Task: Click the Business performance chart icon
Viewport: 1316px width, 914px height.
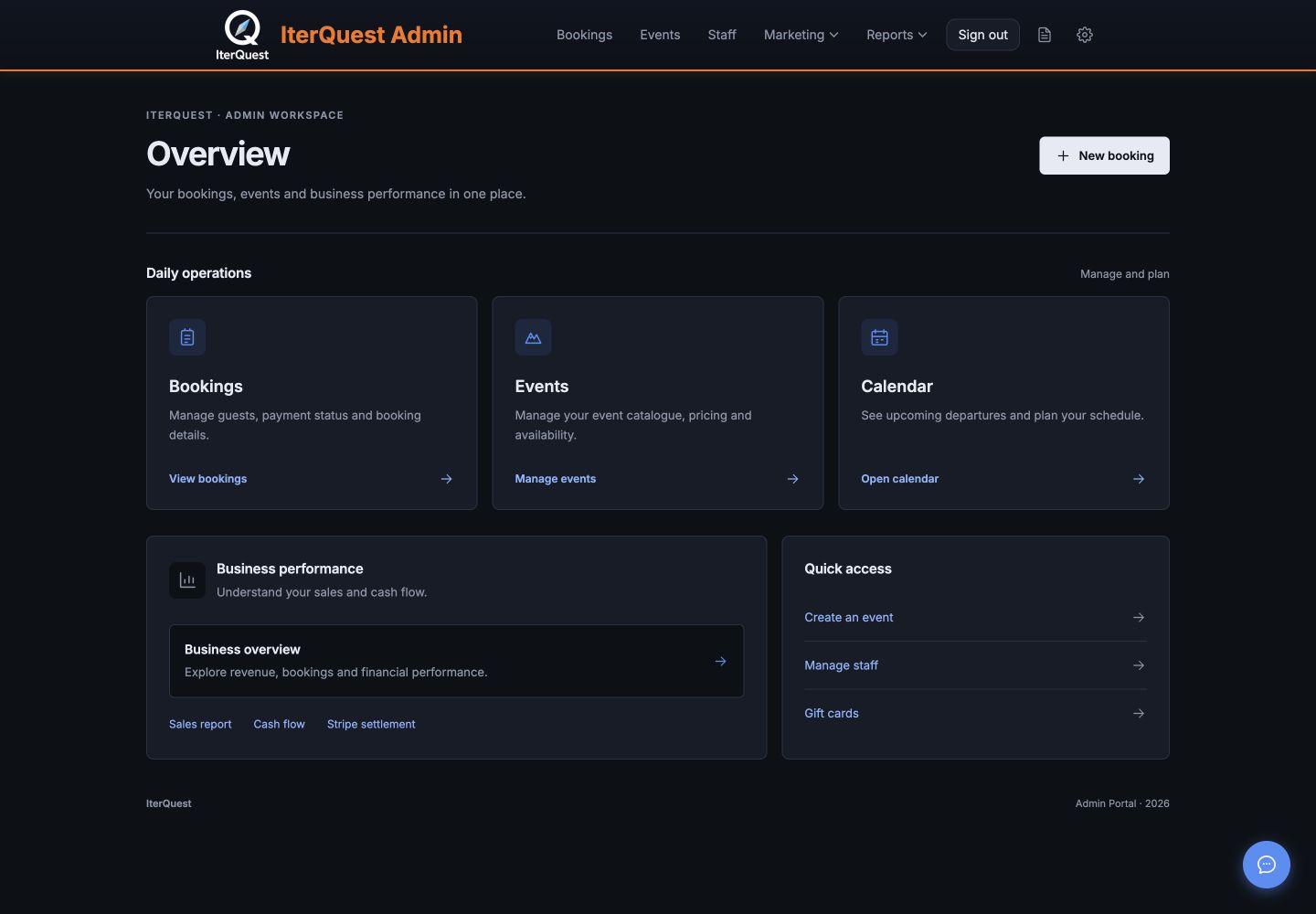Action: click(x=187, y=580)
